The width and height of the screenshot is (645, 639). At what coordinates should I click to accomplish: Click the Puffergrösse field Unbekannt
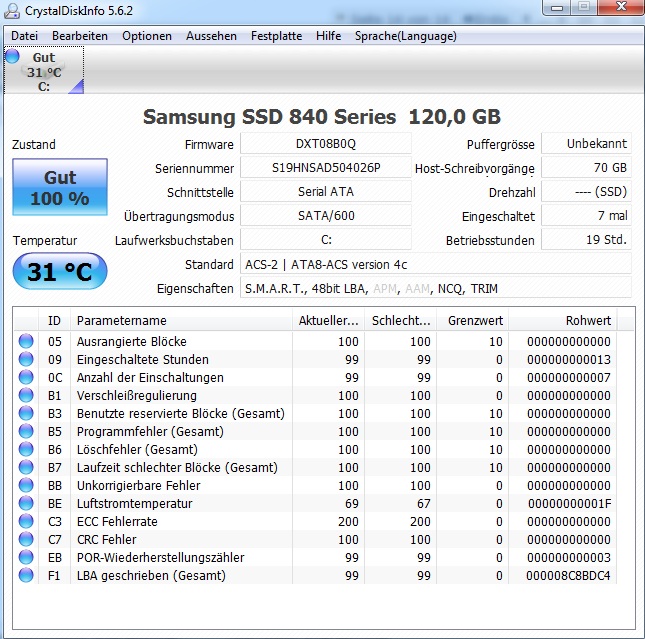pos(586,144)
